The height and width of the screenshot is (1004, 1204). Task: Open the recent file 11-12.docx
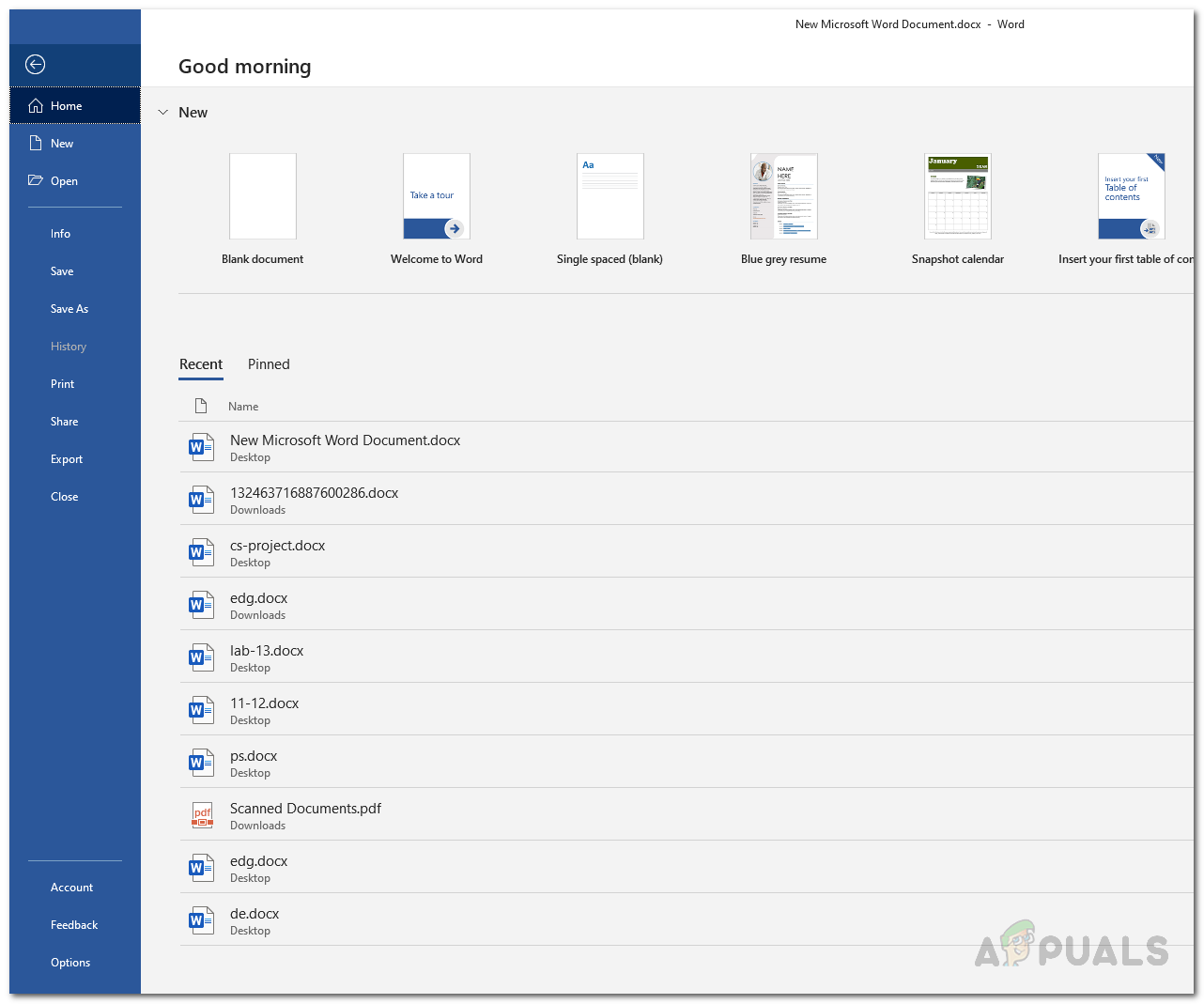(687, 710)
